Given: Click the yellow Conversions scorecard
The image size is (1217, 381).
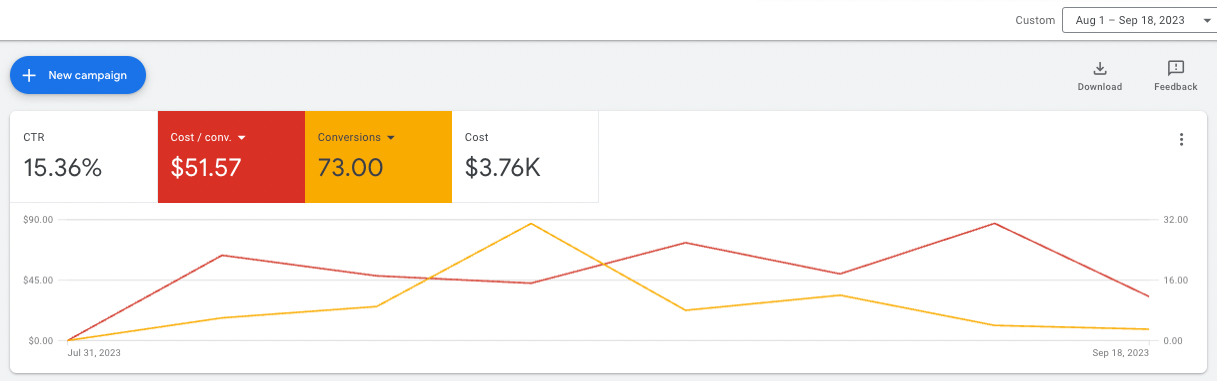Looking at the screenshot, I should click(x=378, y=157).
